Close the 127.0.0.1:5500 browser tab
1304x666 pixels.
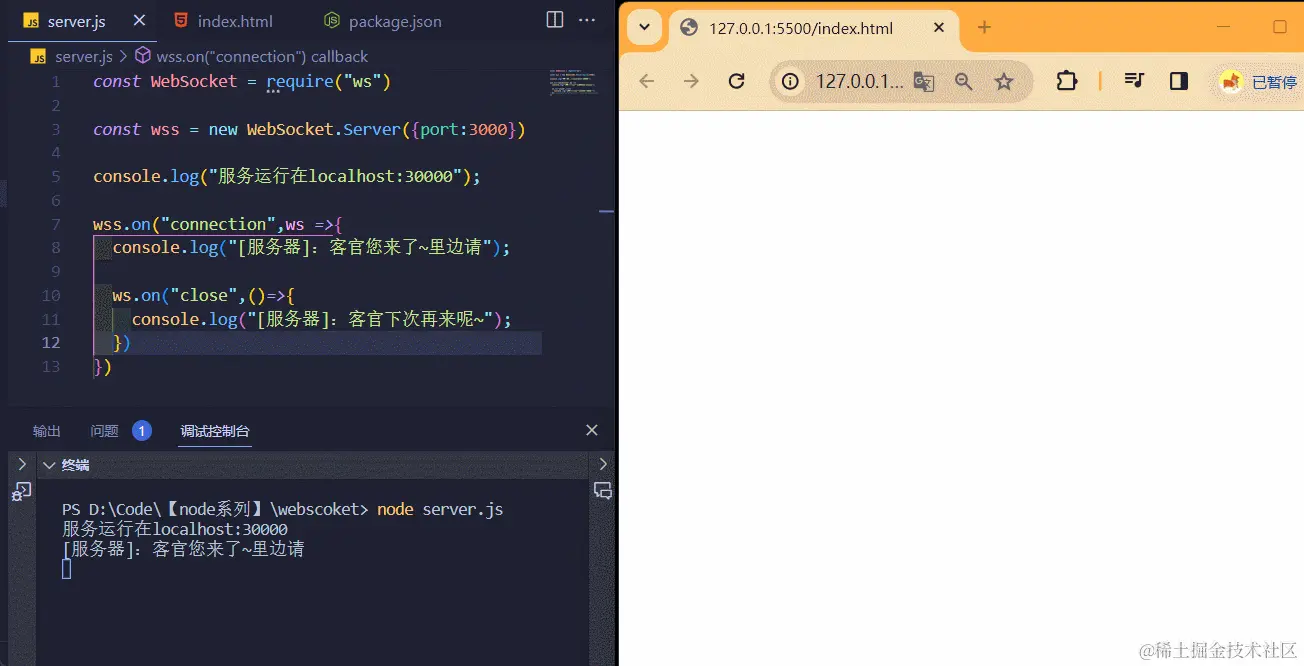938,27
